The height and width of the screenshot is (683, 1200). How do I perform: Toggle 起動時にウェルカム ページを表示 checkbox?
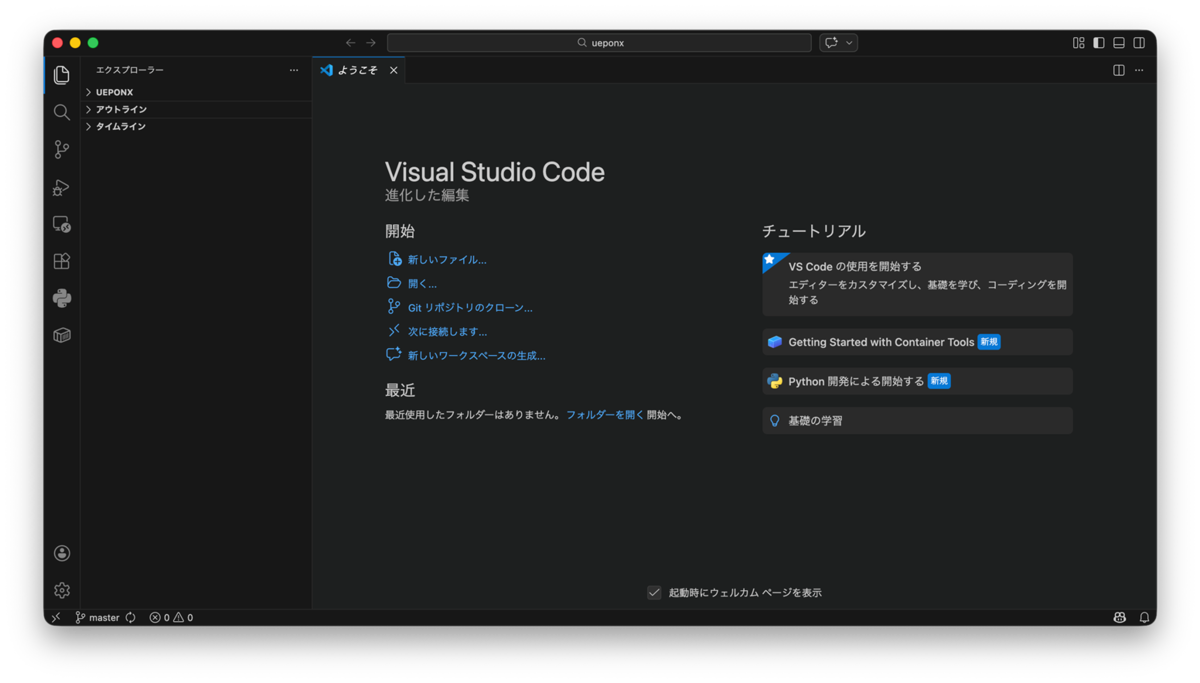click(654, 593)
